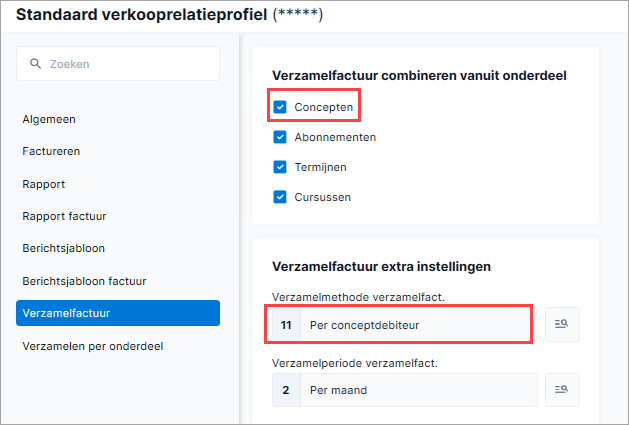Click the code 2 box of Verzamelperiode
Viewport: 629px width, 425px height.
tap(286, 390)
